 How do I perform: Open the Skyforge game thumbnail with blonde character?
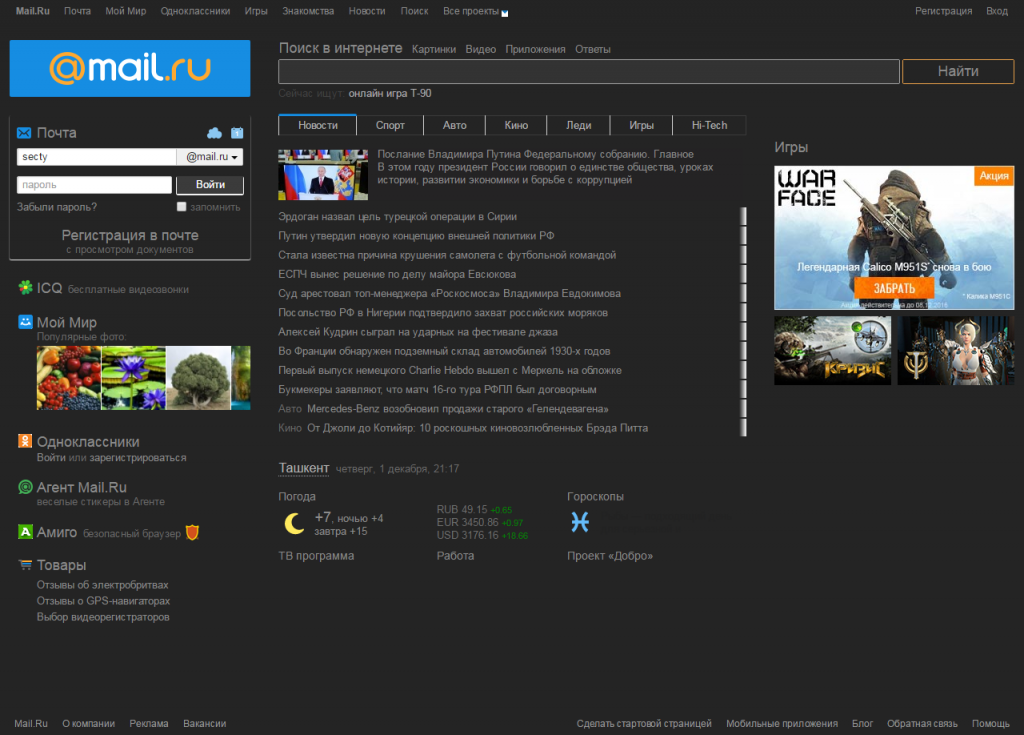[955, 351]
